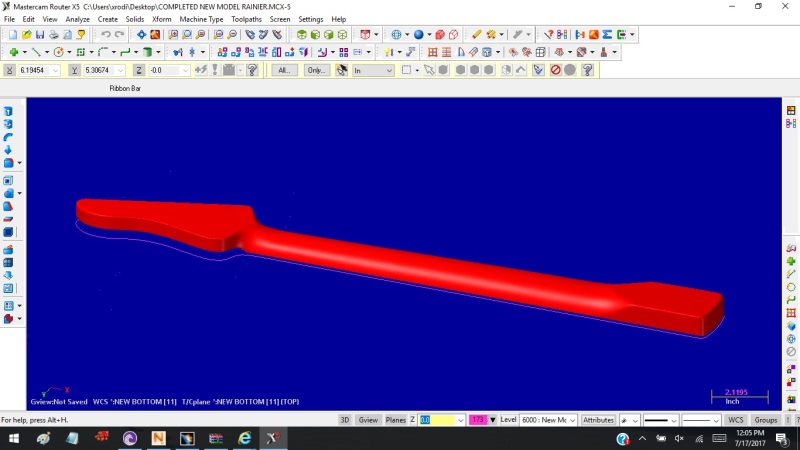
Task: Click the yellow delete entities pencil icon
Action: coord(476,35)
